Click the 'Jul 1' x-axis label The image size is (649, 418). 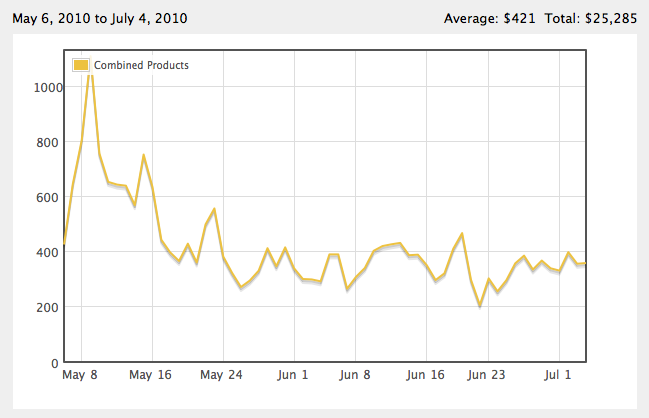click(x=558, y=375)
